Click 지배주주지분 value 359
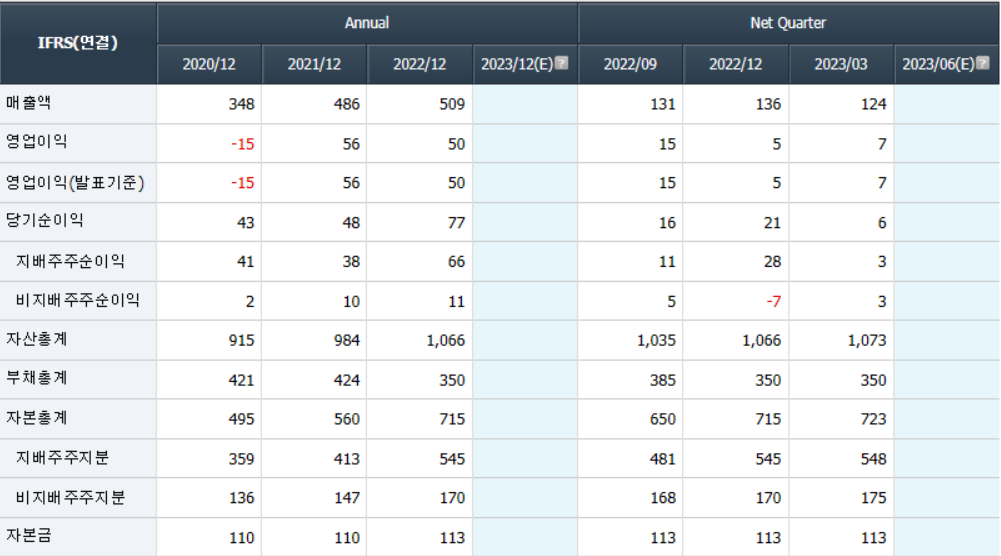The image size is (1001, 556). coord(242,459)
